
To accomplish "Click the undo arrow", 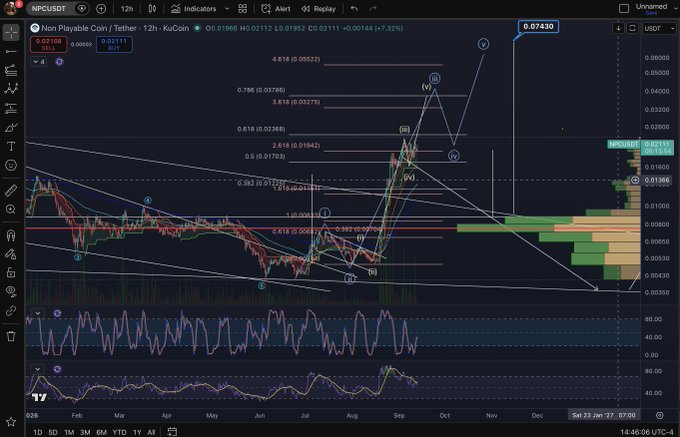I will (354, 9).
